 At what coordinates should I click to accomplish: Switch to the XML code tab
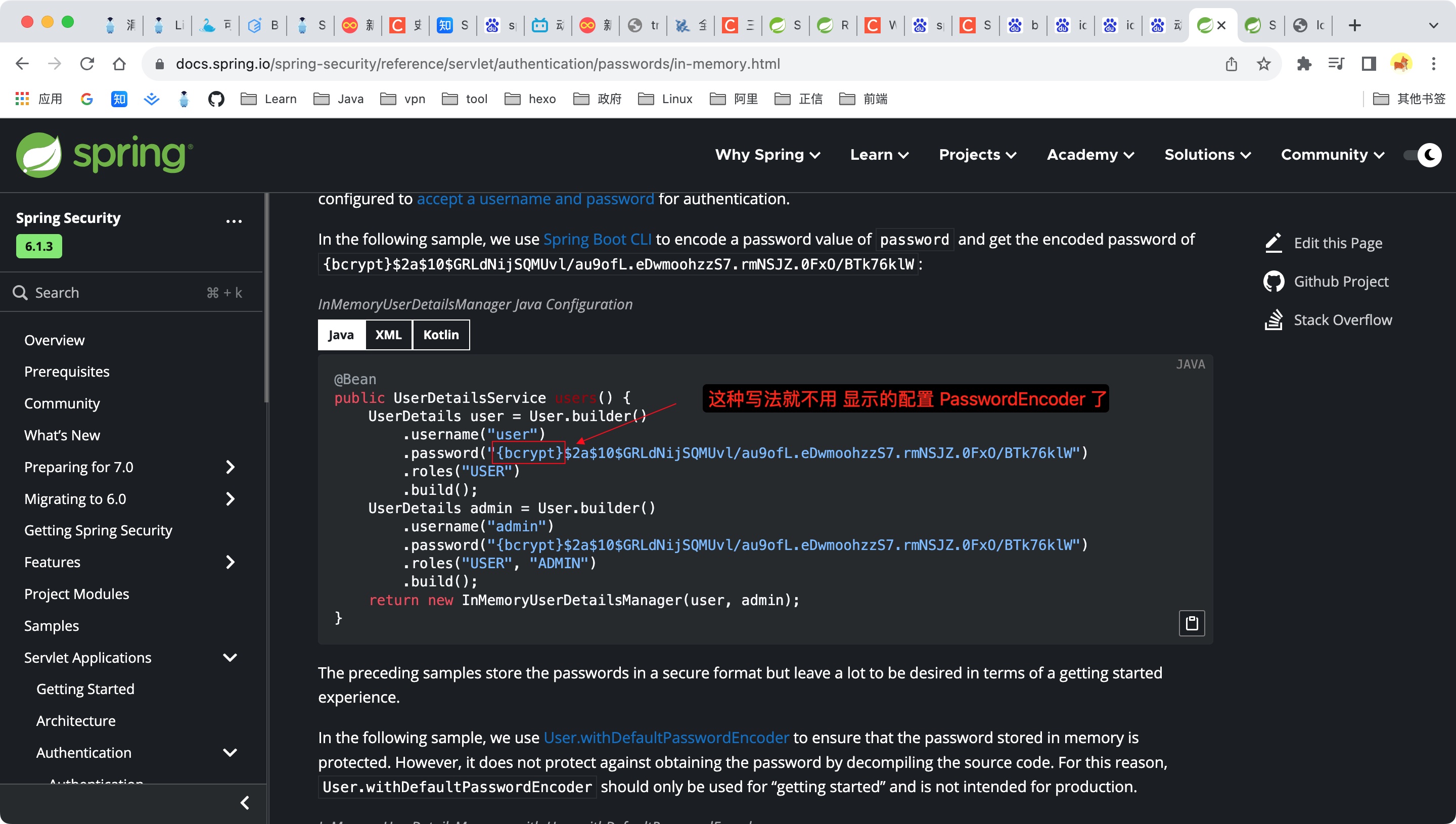point(389,335)
